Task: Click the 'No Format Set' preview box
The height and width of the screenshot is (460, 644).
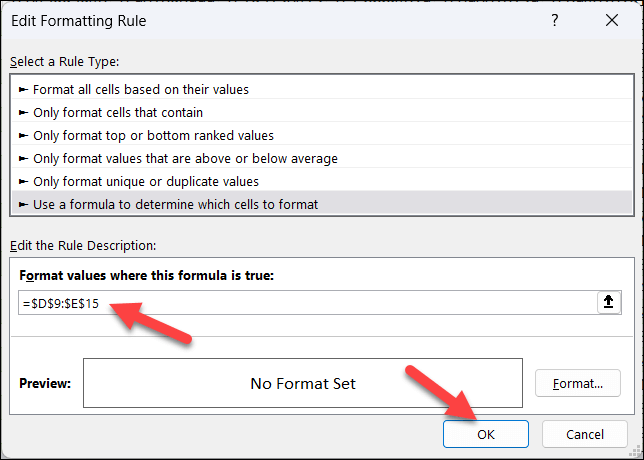Action: tap(302, 383)
